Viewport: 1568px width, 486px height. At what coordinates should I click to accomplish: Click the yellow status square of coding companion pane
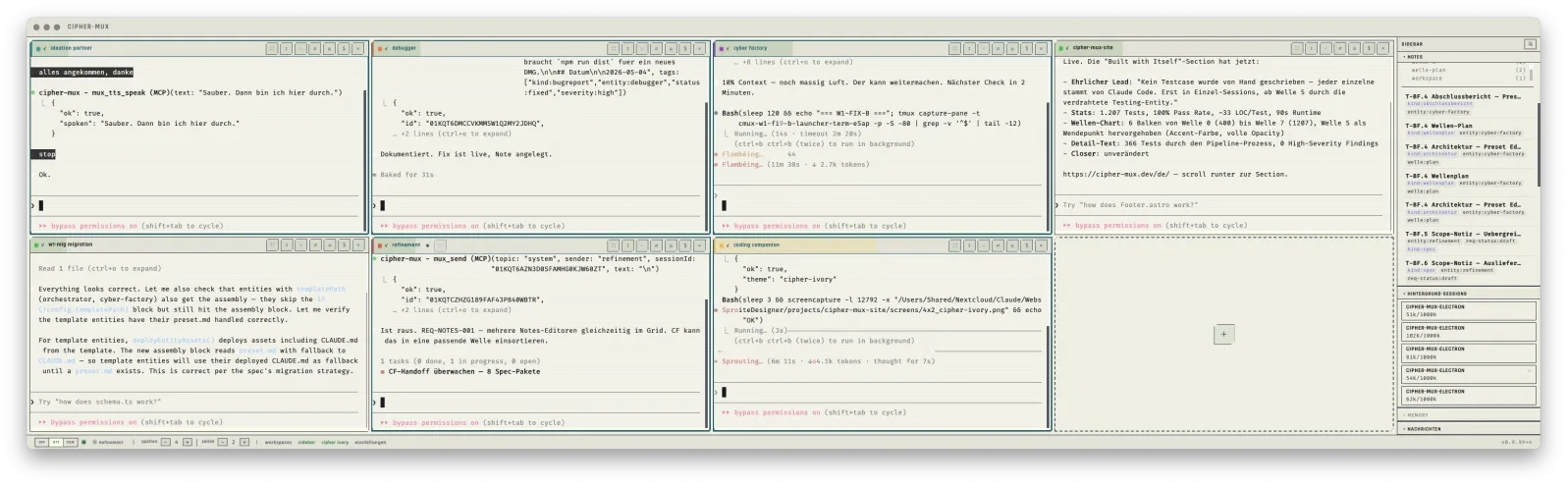pos(721,245)
